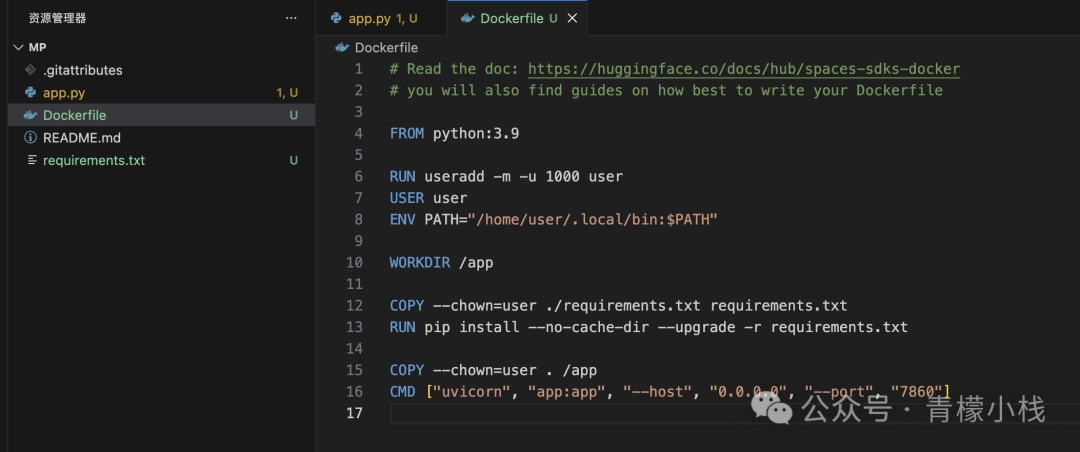Image resolution: width=1080 pixels, height=452 pixels.
Task: Open requirements.txt in the explorer
Action: point(94,161)
